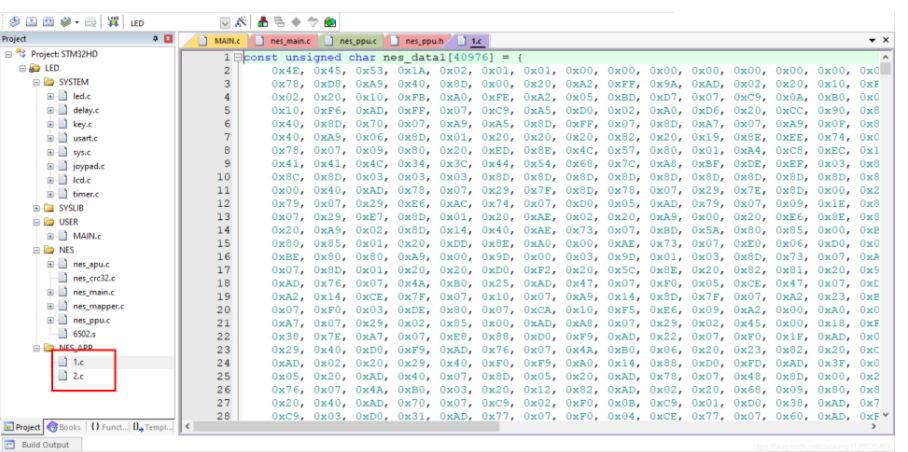Expand the nes_mapper.c file node
Screen dimensions: 908x452
tap(50, 306)
